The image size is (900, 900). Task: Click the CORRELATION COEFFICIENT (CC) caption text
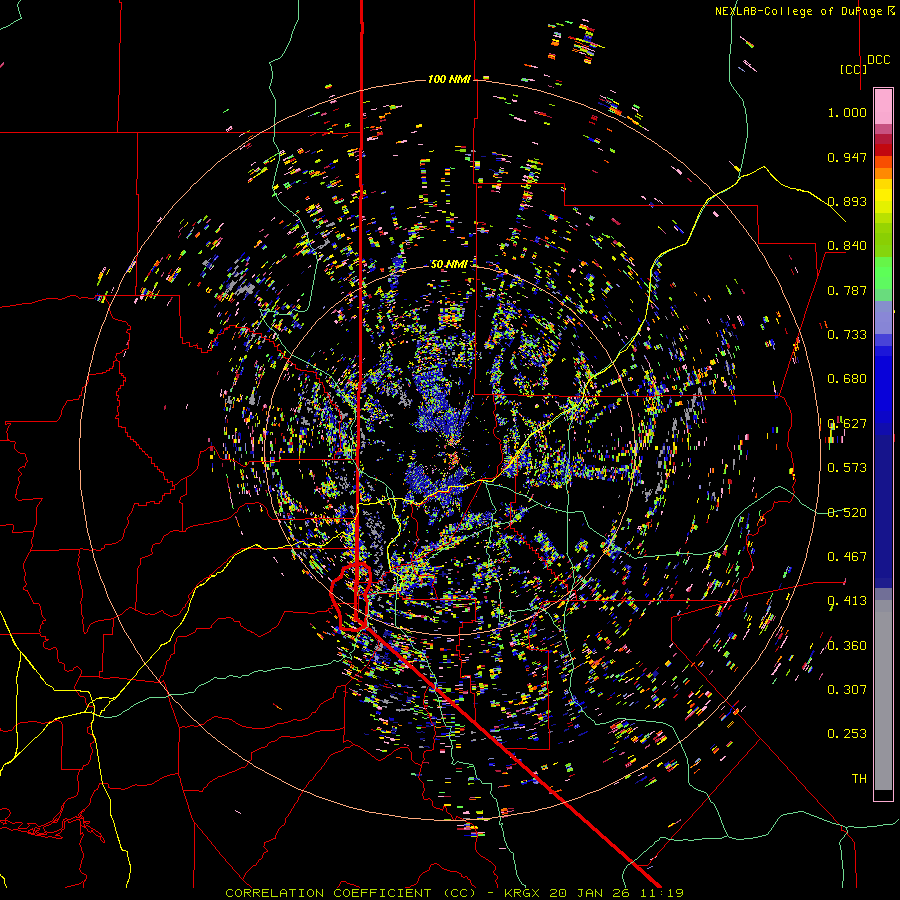pos(350,893)
